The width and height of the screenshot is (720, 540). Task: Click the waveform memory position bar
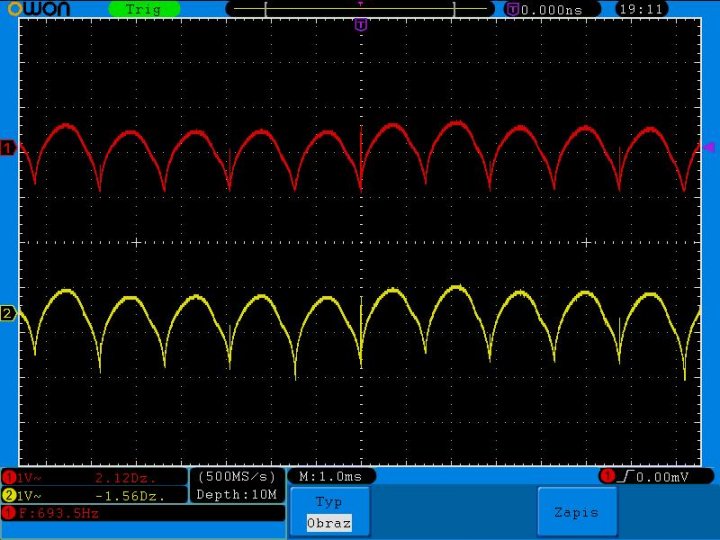pyautogui.click(x=360, y=9)
